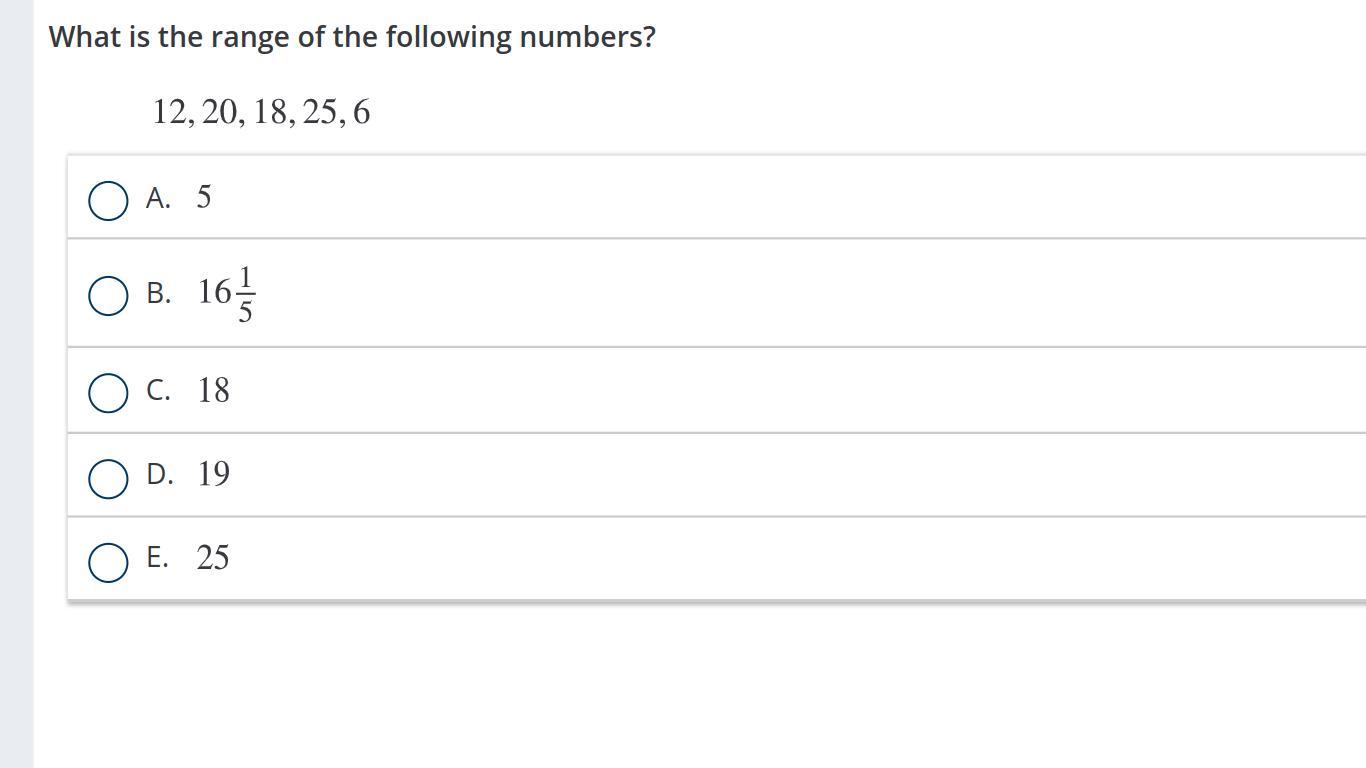This screenshot has height=768, width=1366.
Task: Select the radio button for option B
Action: click(108, 296)
